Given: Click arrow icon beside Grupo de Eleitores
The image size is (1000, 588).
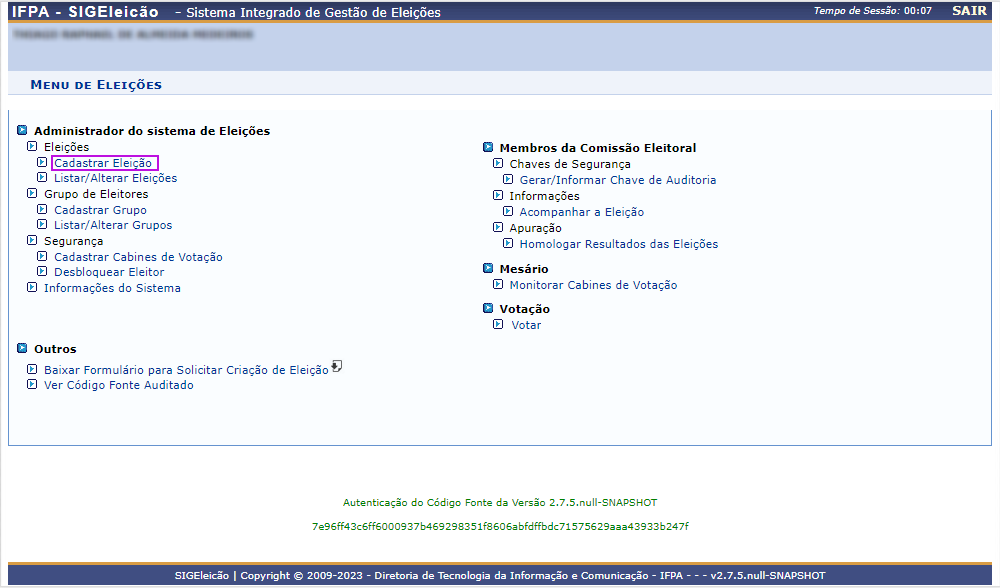Looking at the screenshot, I should point(32,193).
